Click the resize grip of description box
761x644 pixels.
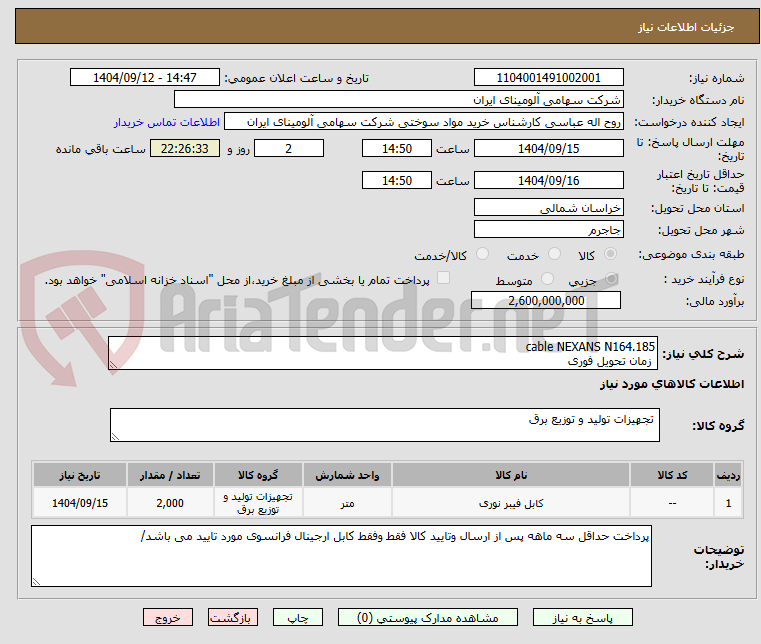pyautogui.click(x=114, y=364)
